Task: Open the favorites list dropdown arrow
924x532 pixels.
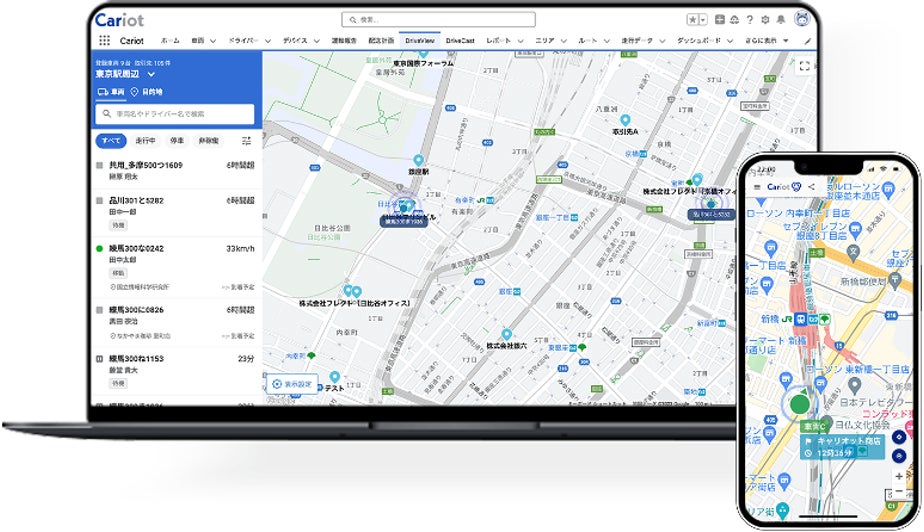Action: (703, 19)
